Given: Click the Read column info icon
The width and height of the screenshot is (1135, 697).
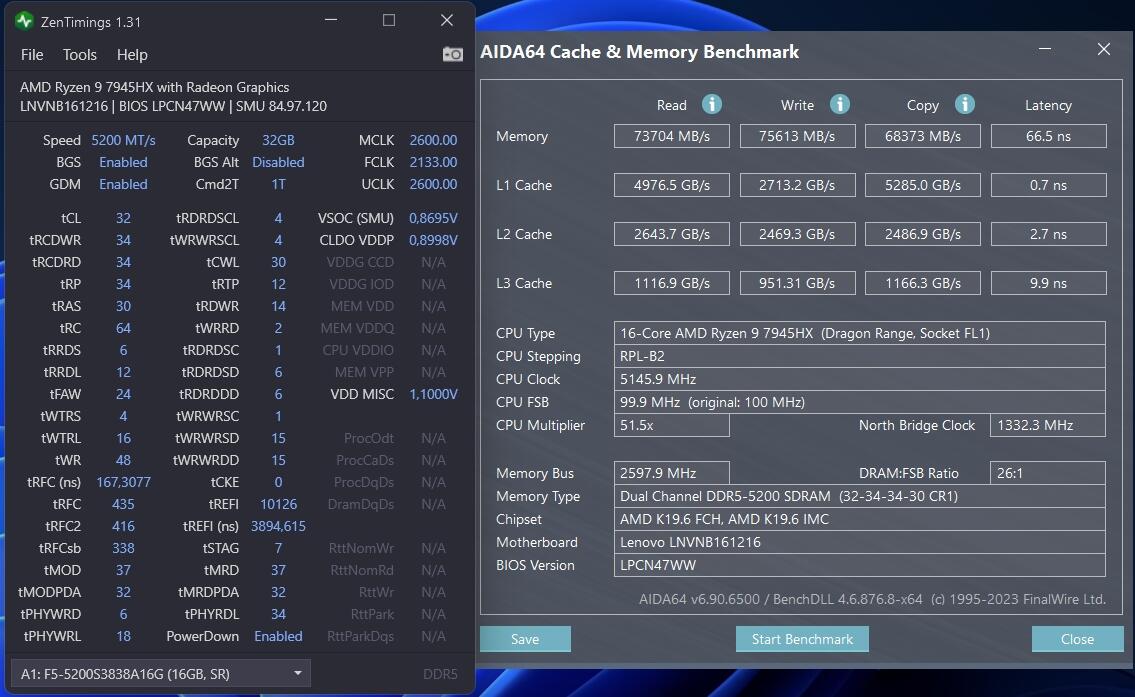Looking at the screenshot, I should [712, 104].
